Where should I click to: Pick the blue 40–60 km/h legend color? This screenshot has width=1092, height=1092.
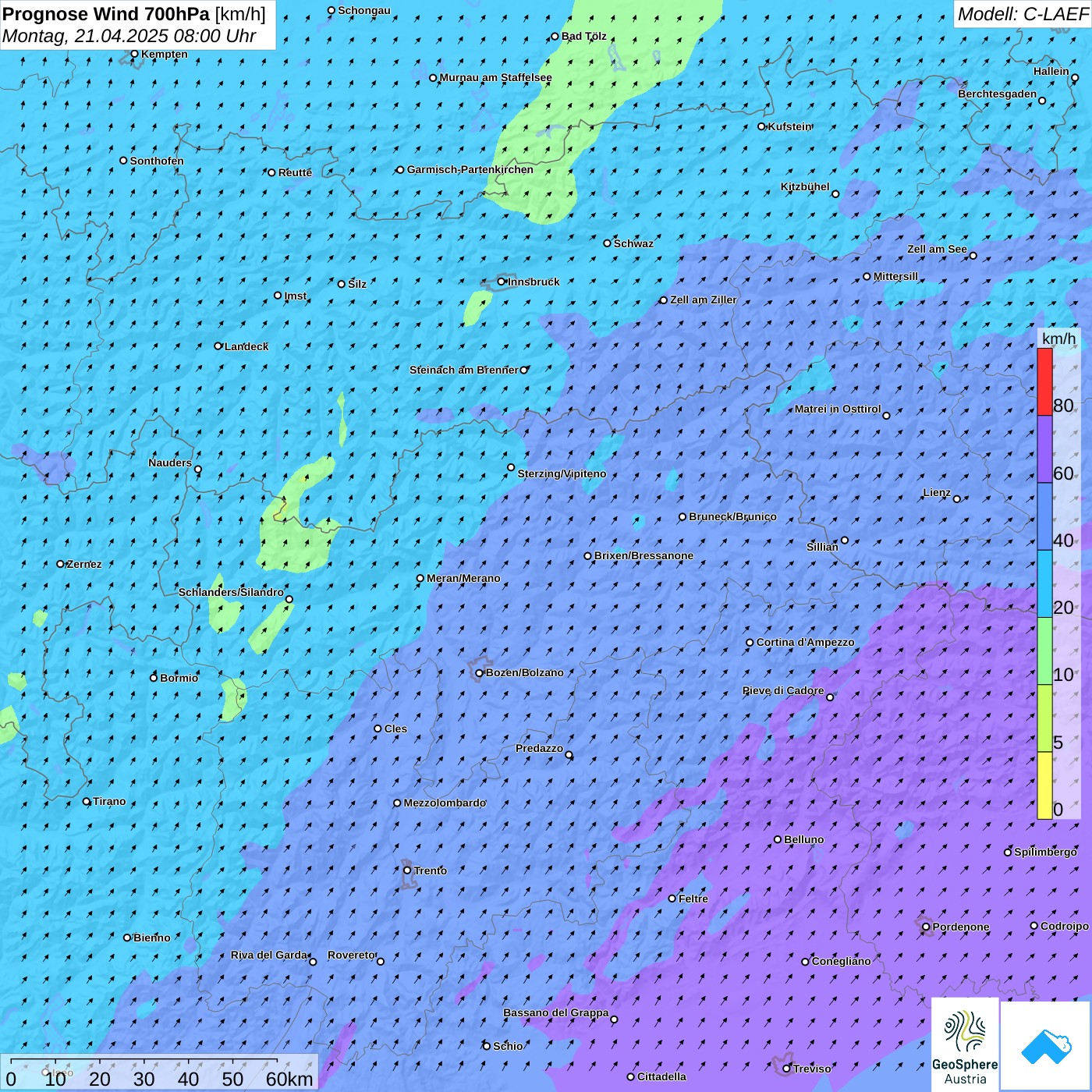tap(1044, 517)
